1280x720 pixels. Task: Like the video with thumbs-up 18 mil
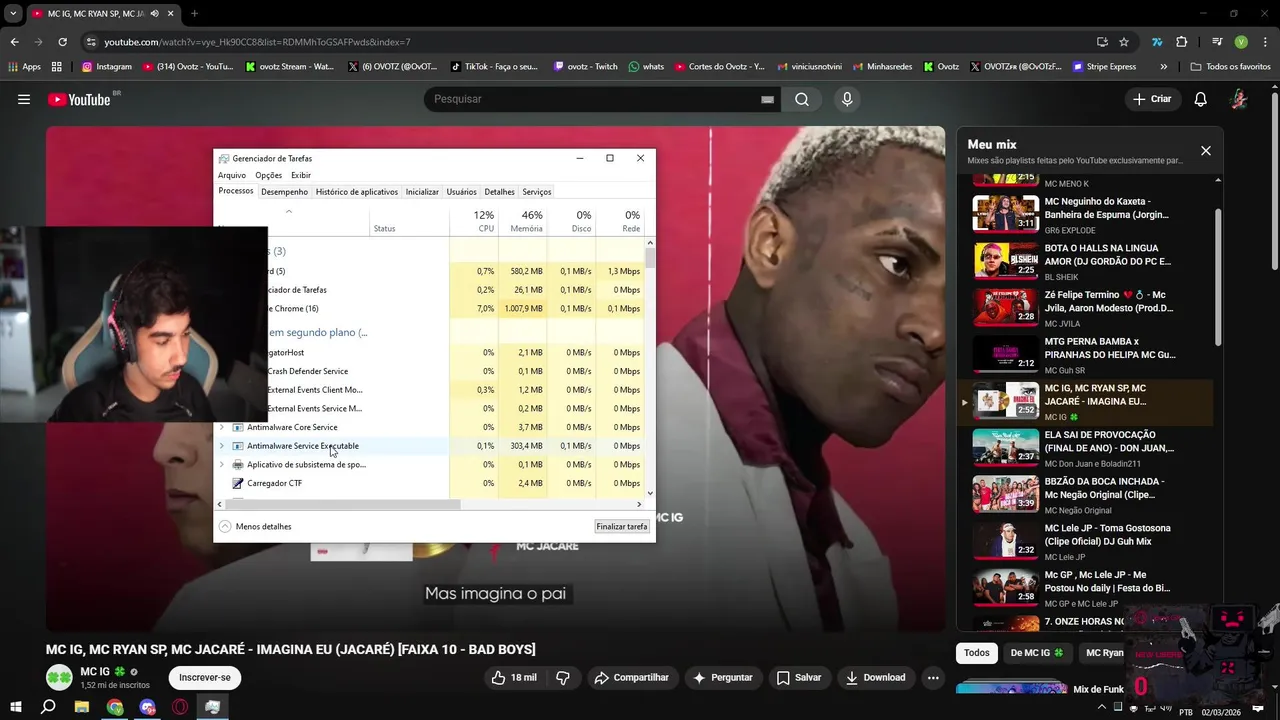tap(514, 678)
